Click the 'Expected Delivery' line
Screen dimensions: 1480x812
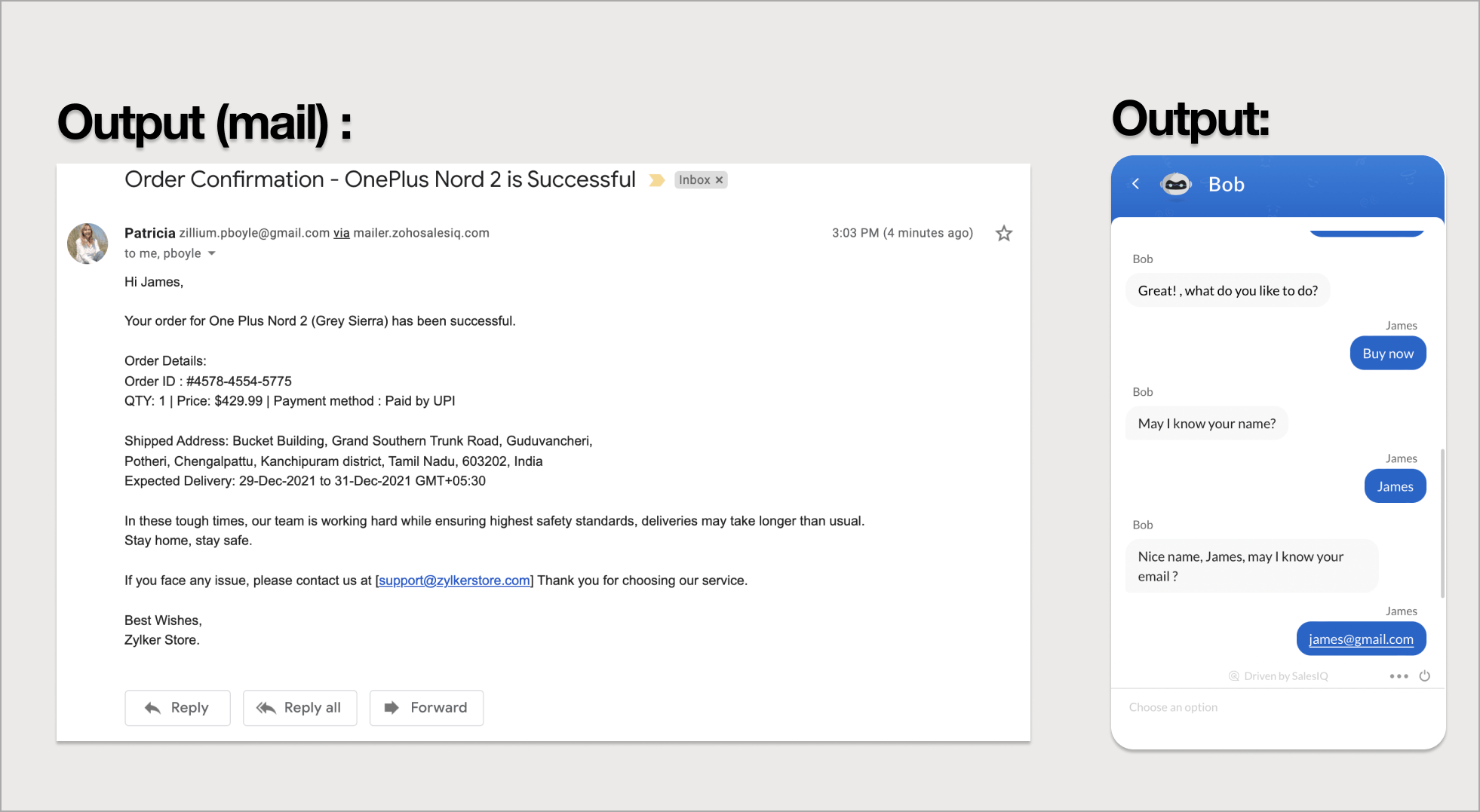(x=305, y=481)
